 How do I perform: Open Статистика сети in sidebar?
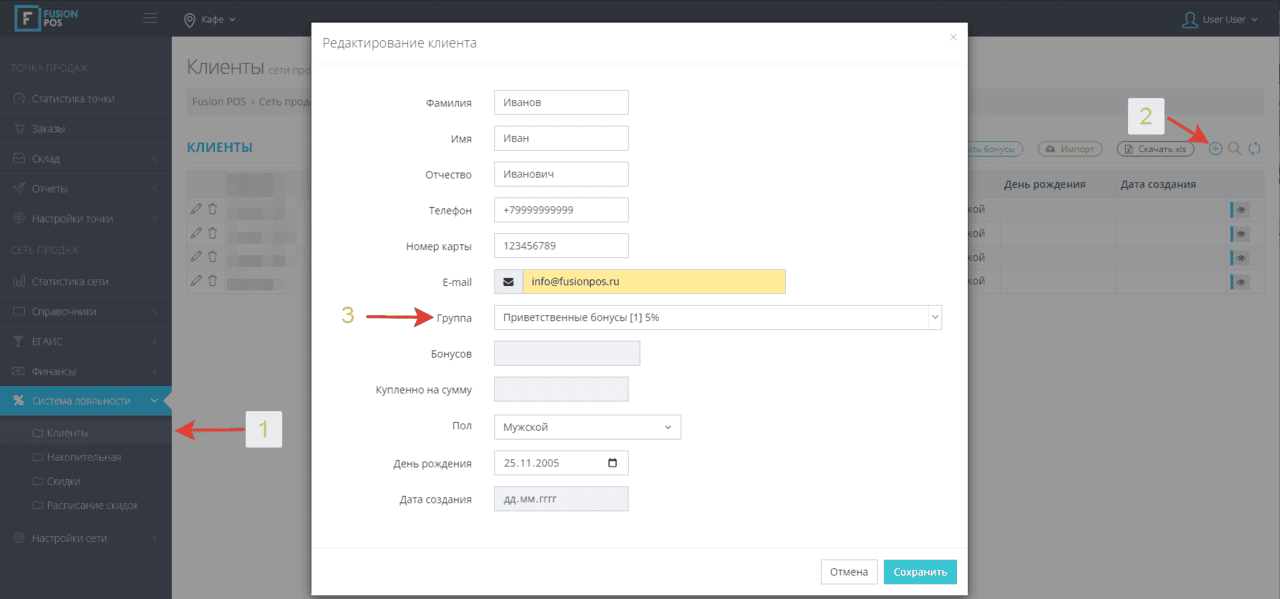[86, 281]
